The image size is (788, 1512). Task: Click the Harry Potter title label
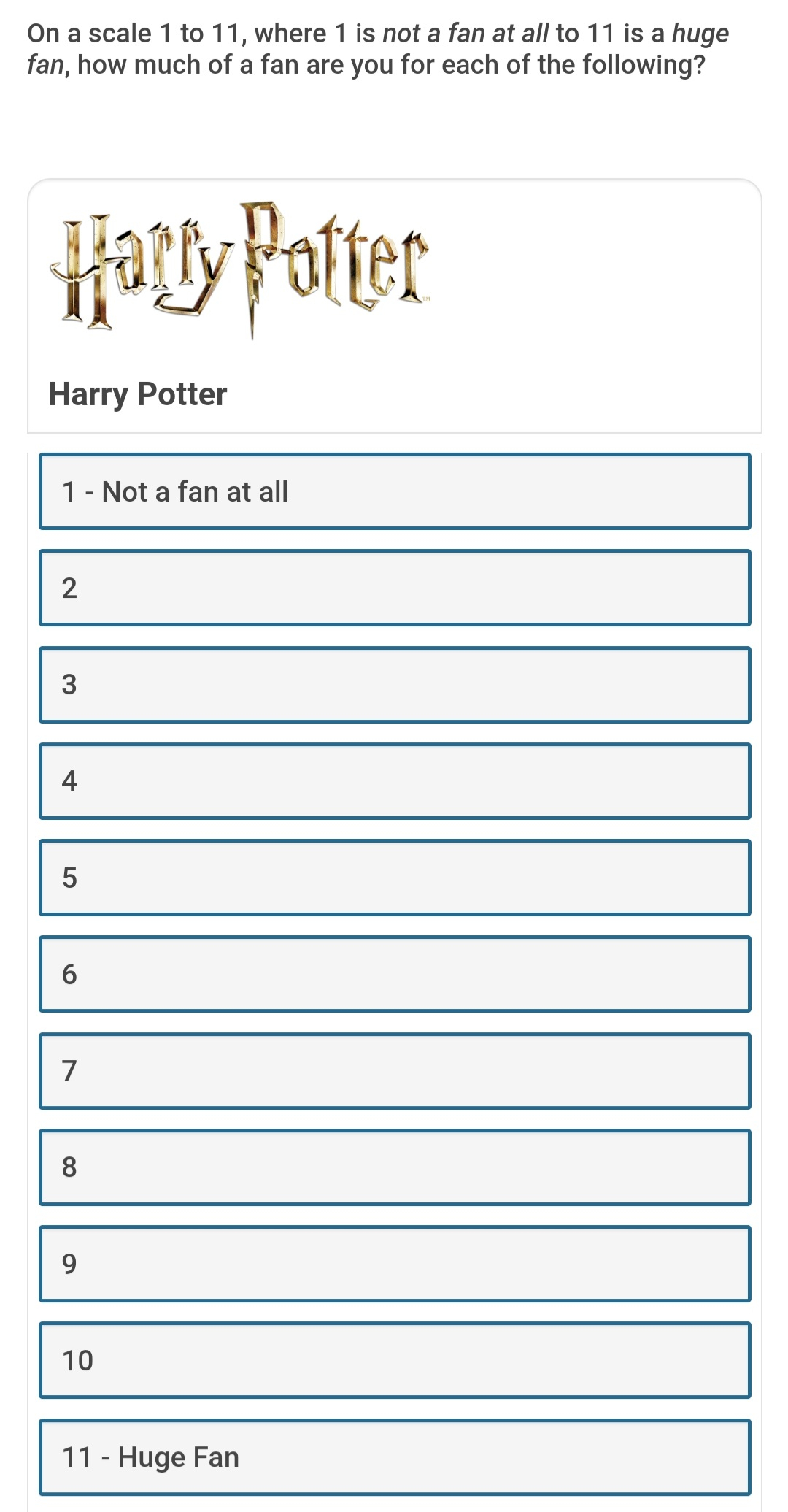click(x=137, y=394)
